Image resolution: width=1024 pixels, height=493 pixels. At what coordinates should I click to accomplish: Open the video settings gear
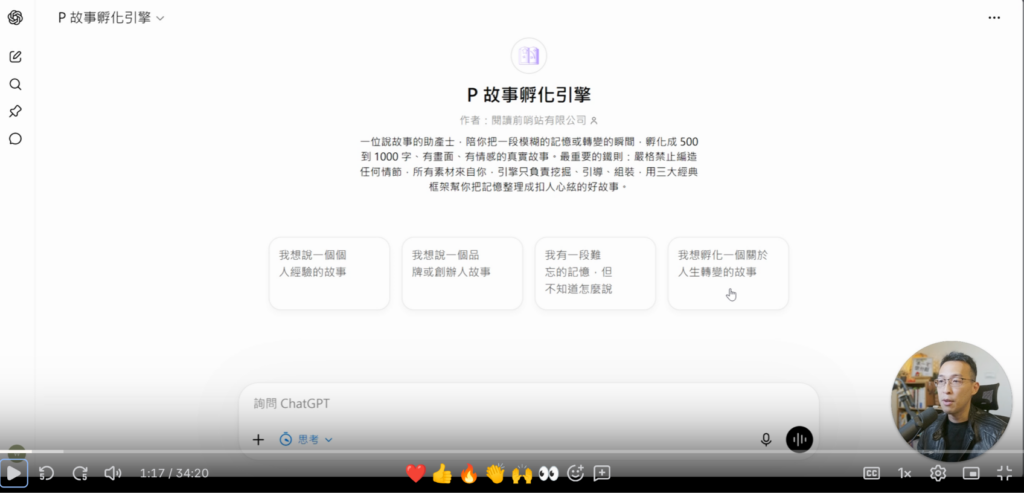point(938,473)
